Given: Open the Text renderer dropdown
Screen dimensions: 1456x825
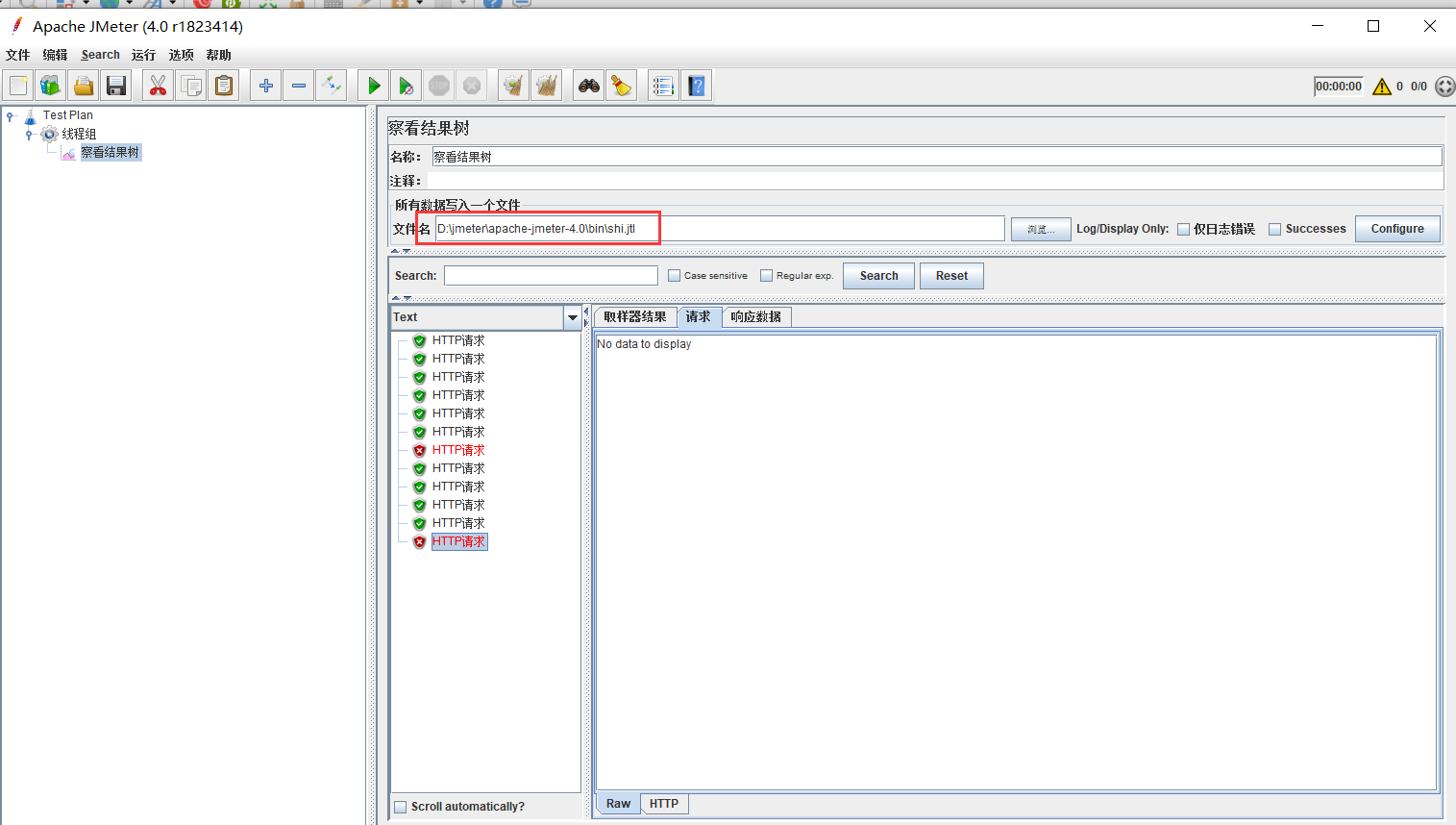Looking at the screenshot, I should pos(573,317).
